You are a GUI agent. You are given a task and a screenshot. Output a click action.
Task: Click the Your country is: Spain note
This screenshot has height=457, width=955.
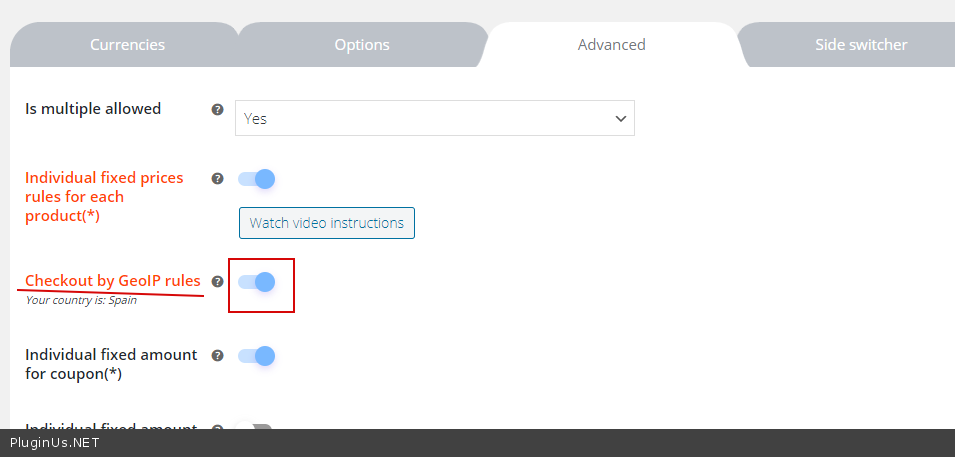[x=81, y=300]
